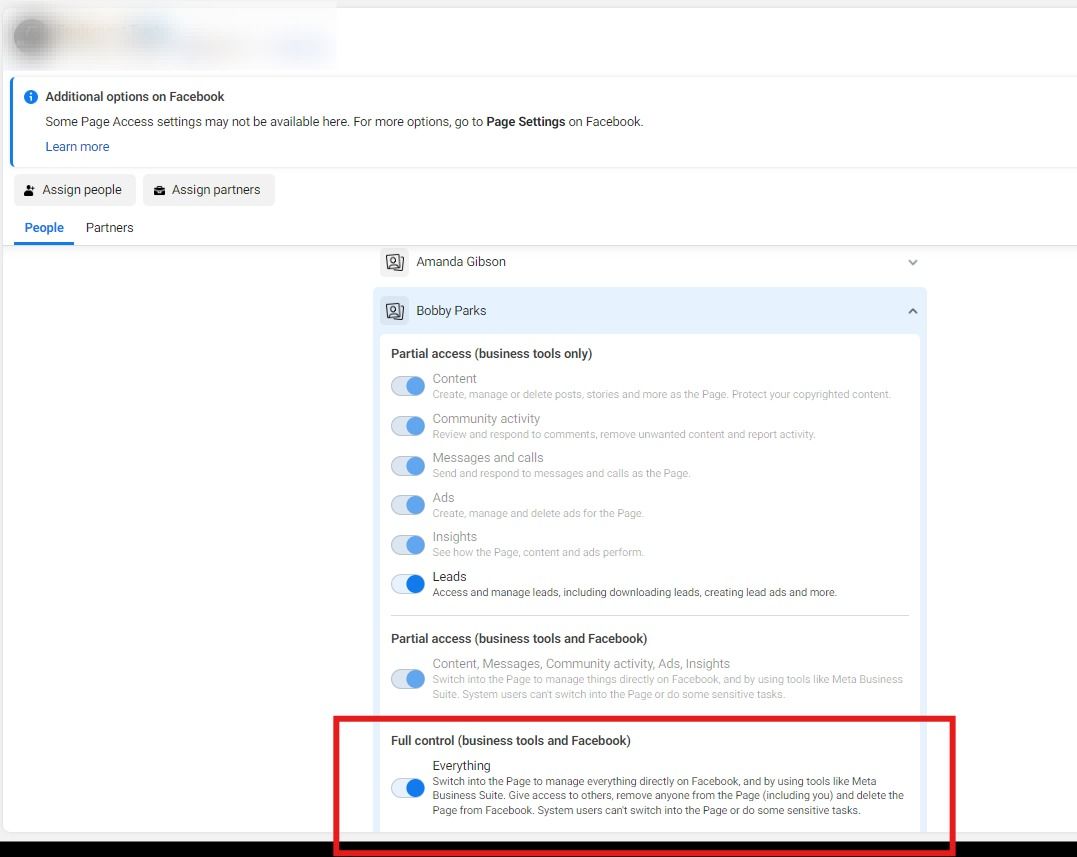Image resolution: width=1077 pixels, height=857 pixels.
Task: Toggle the Content access switch
Action: (408, 386)
